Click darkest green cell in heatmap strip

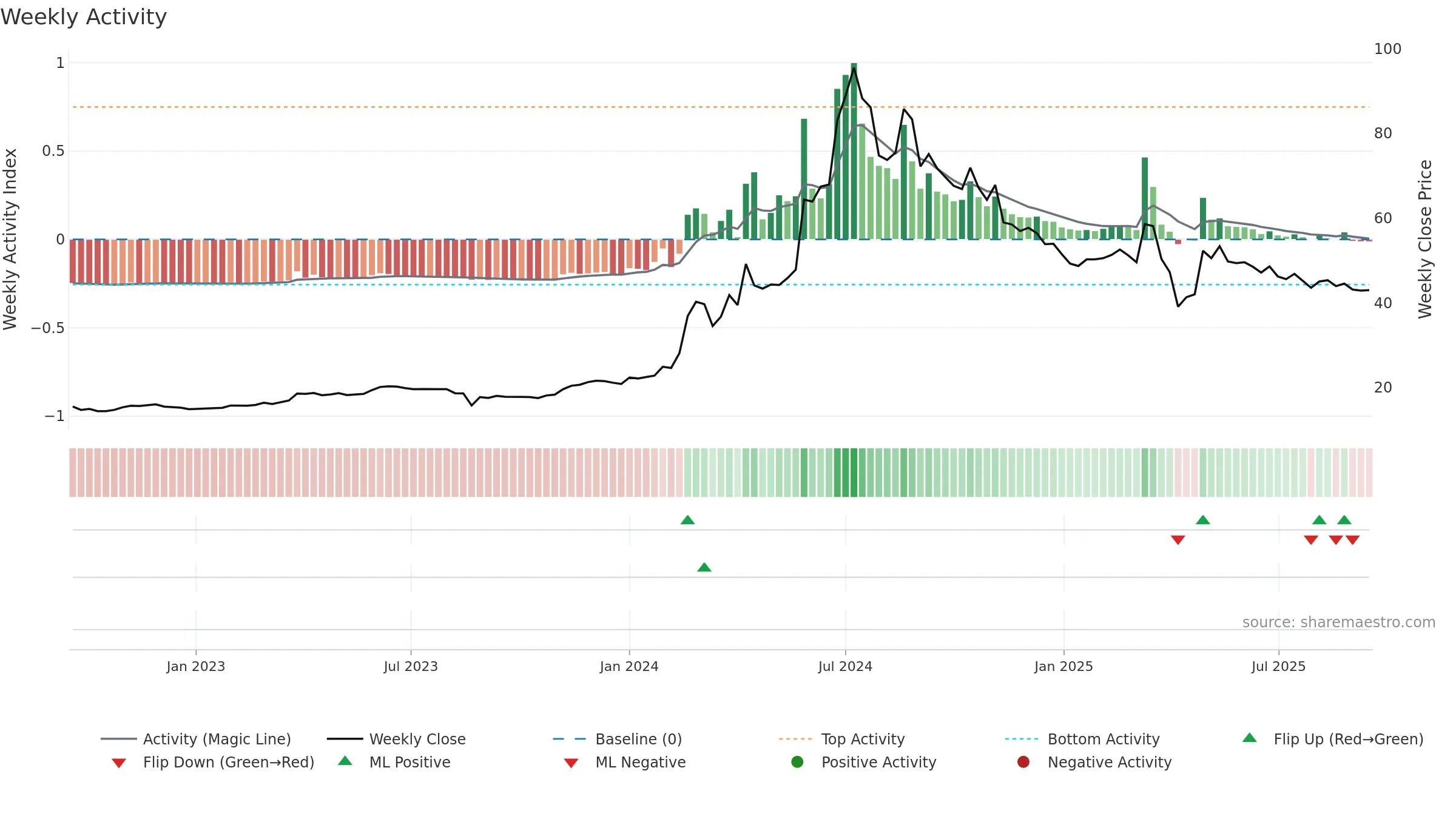click(854, 473)
